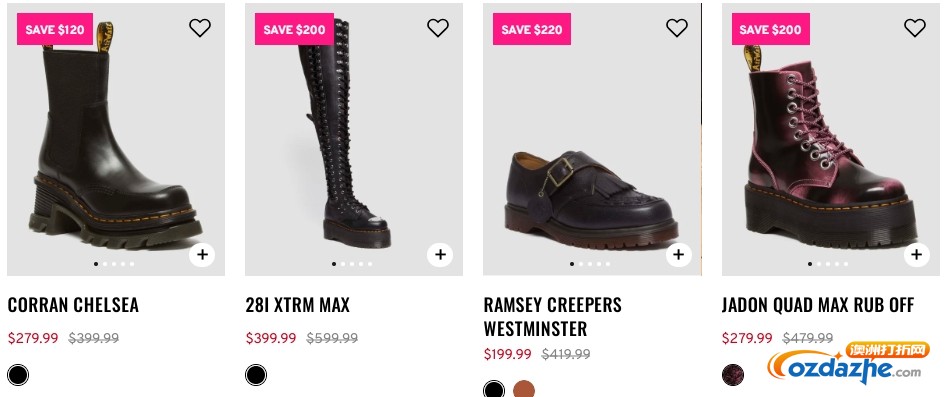Click the Save $220 sale badge
Image resolution: width=952 pixels, height=397 pixels.
pyautogui.click(x=532, y=29)
